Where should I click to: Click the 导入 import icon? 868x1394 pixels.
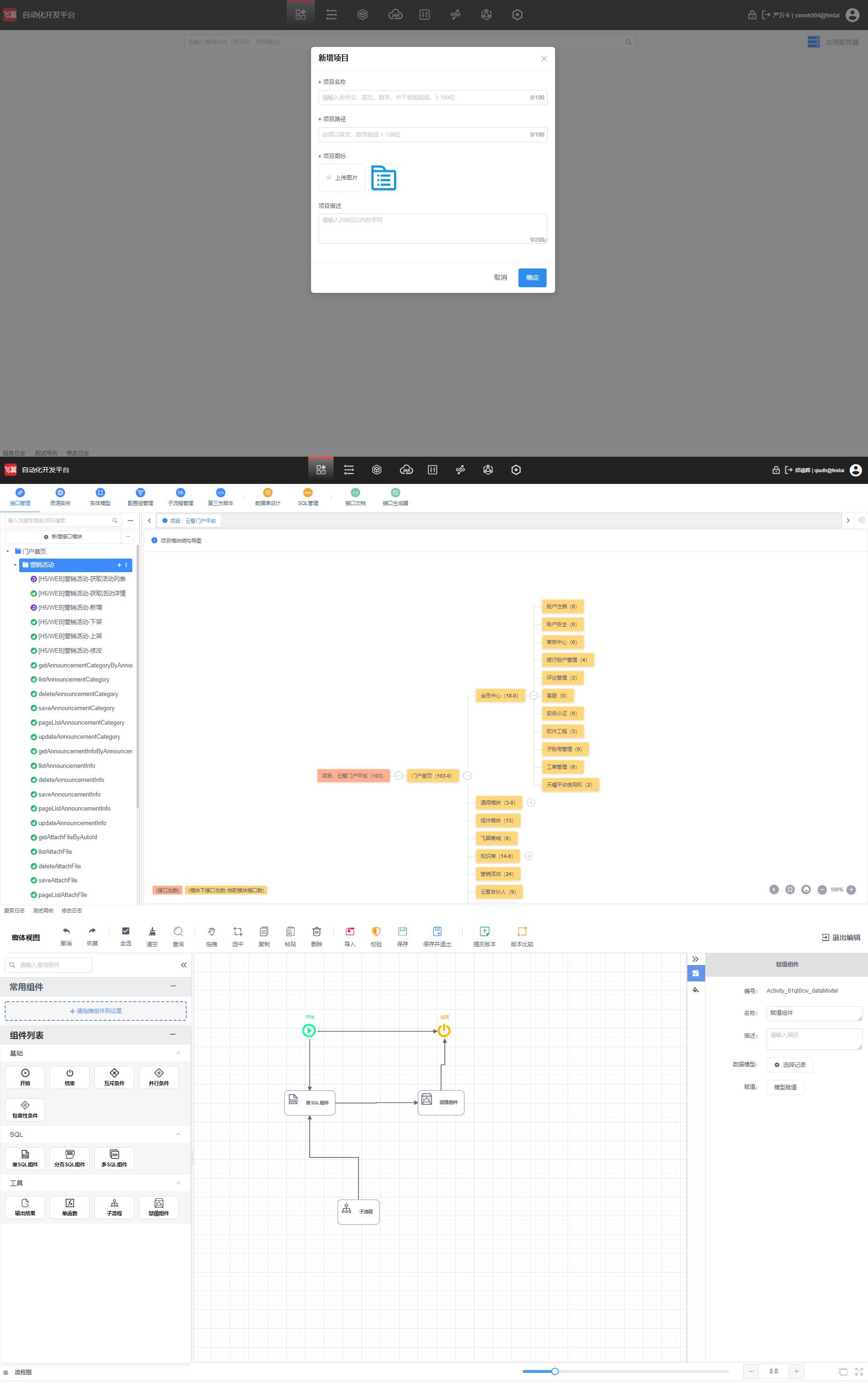(x=350, y=931)
